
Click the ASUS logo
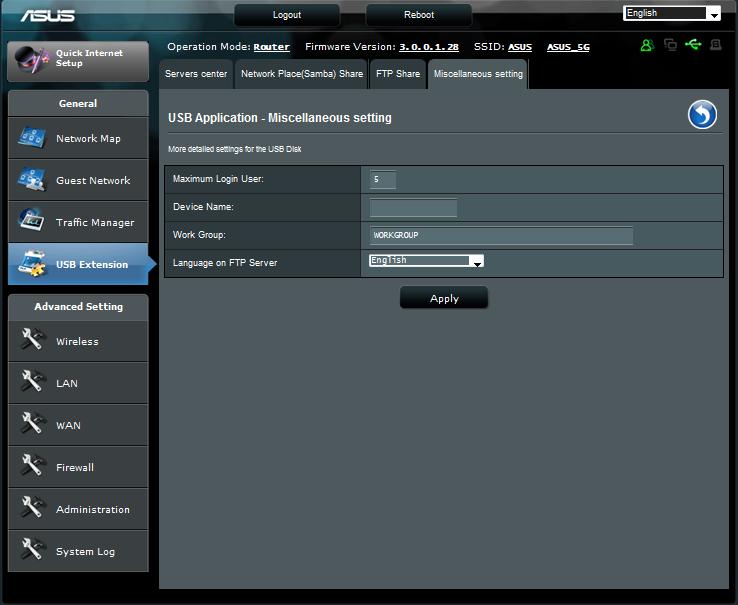(48, 16)
